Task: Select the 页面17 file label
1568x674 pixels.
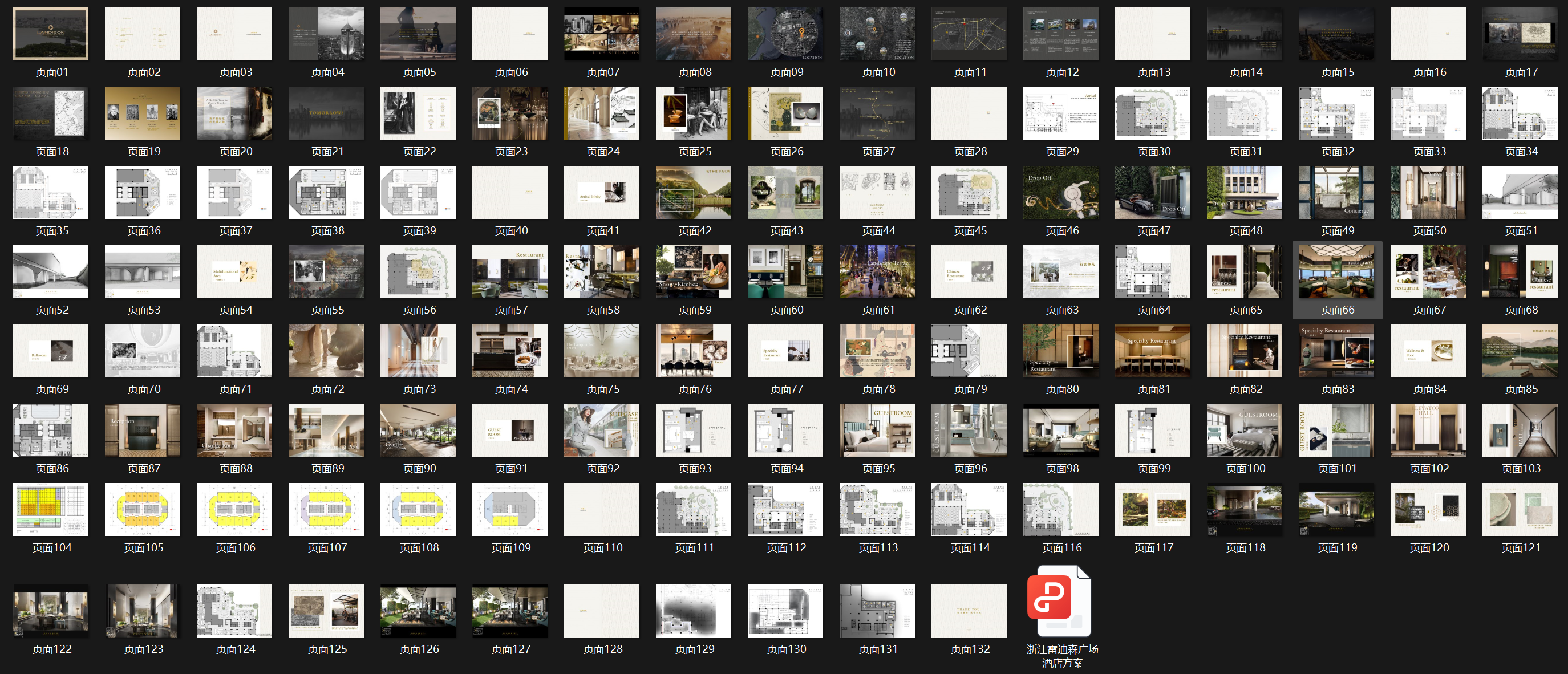Action: point(1521,72)
